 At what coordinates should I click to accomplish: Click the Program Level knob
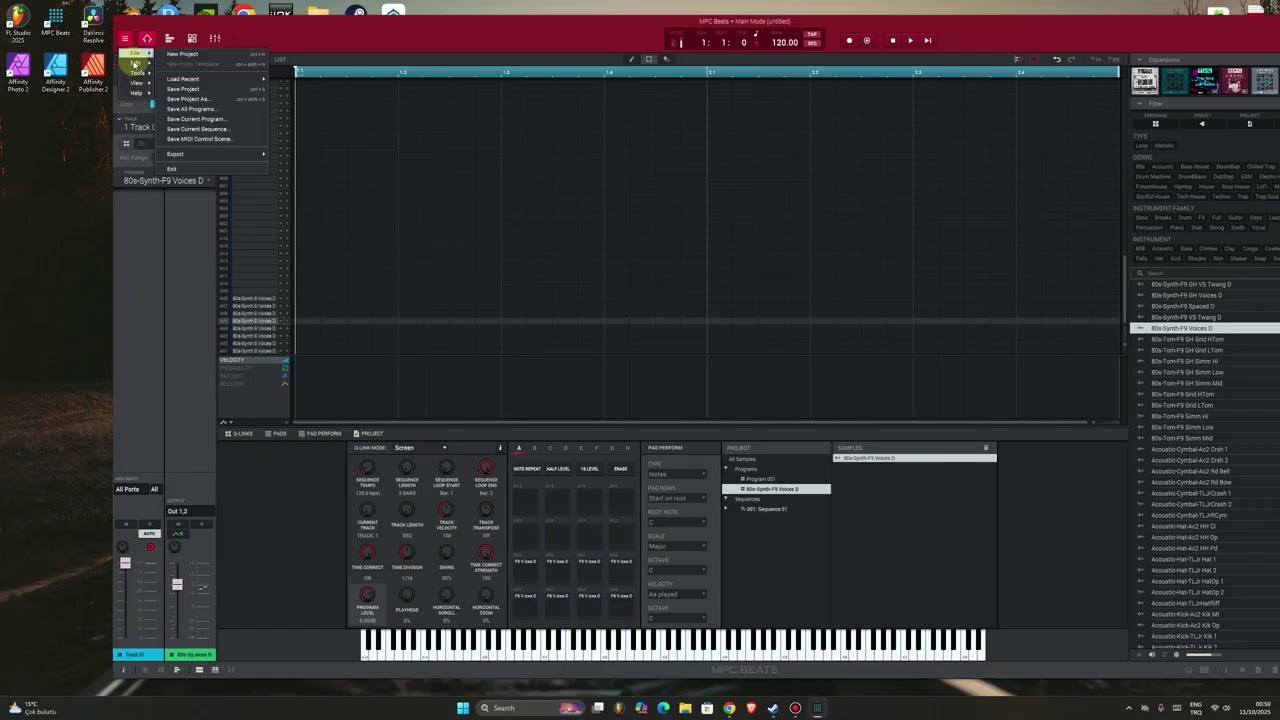click(367, 594)
